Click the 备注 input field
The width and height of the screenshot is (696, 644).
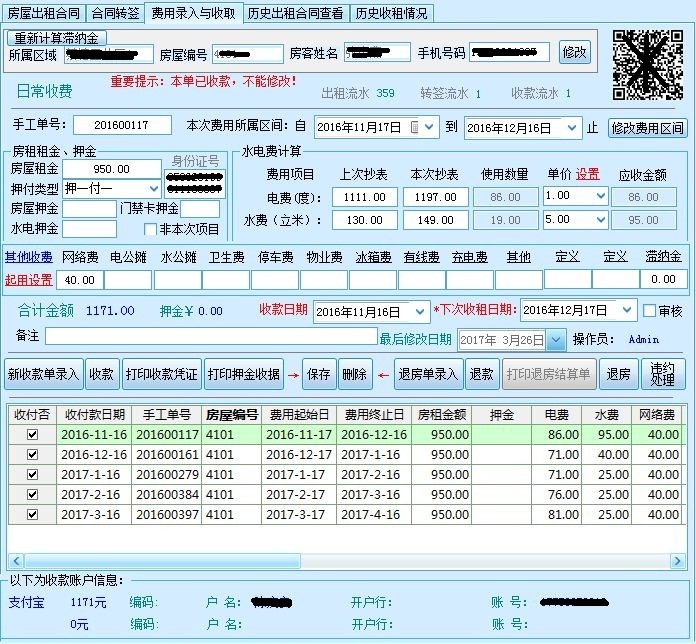(210, 336)
